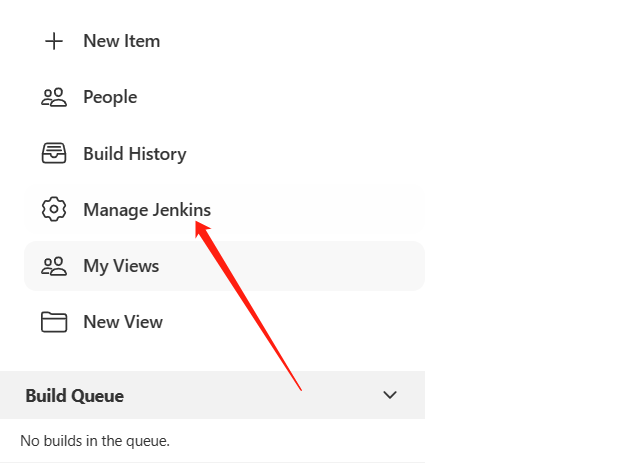Viewport: 631px width, 471px height.
Task: Click the Build History inbox tray icon
Action: click(x=54, y=153)
